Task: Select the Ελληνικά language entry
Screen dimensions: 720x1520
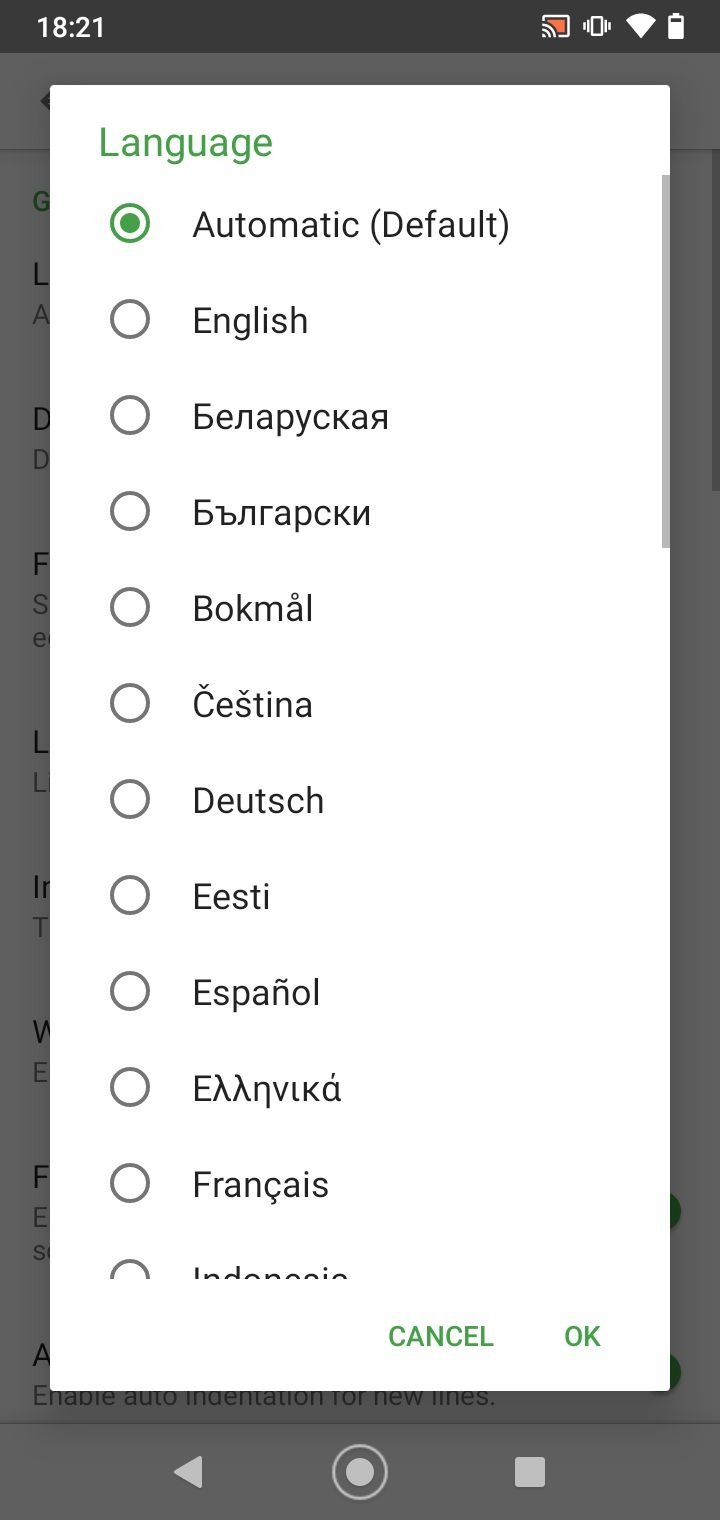Action: tap(360, 1088)
